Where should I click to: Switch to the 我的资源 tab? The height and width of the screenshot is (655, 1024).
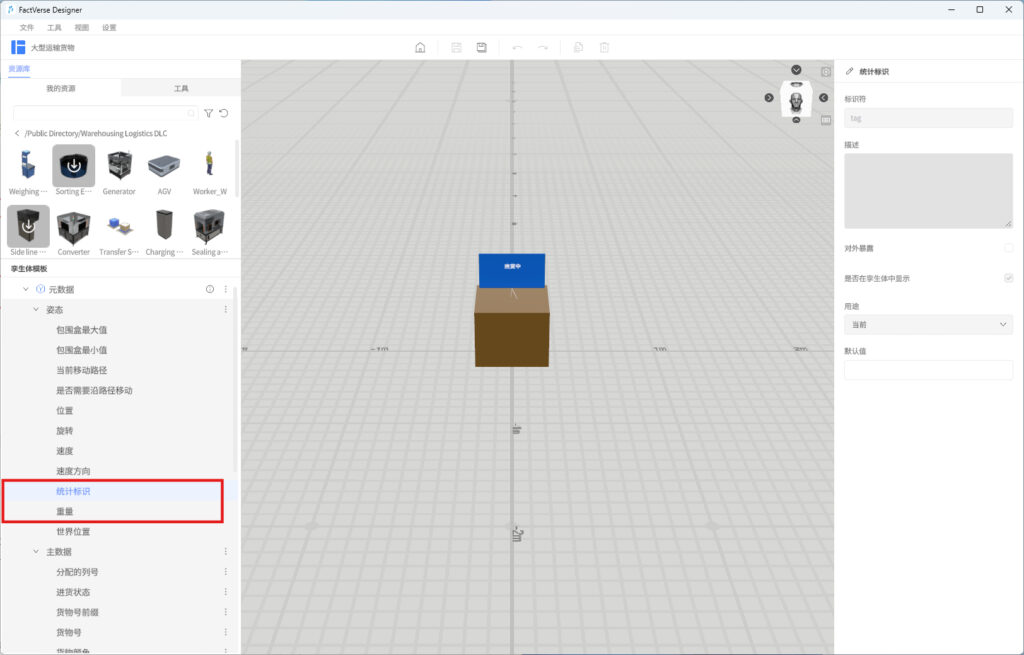[61, 88]
